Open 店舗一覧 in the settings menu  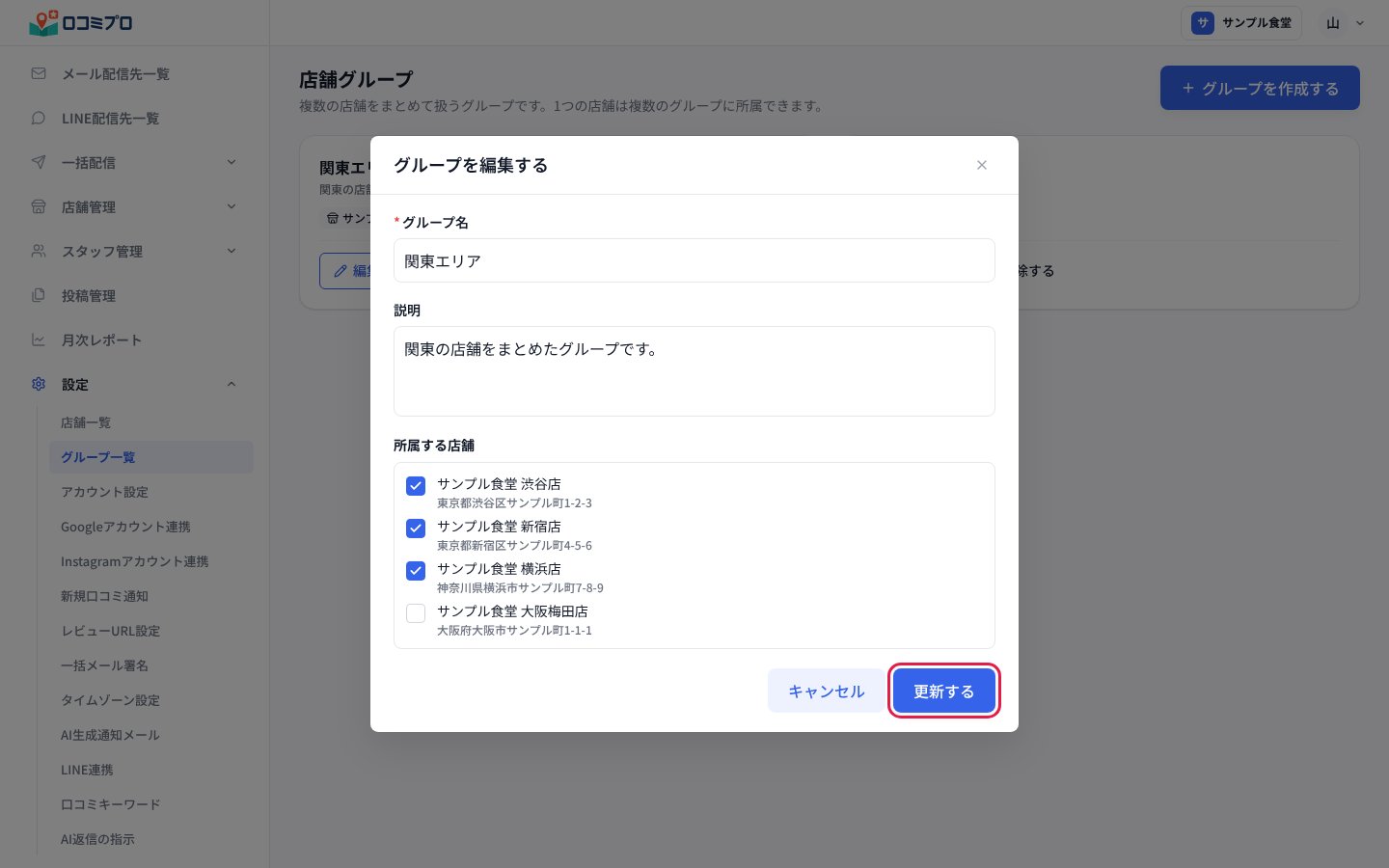tap(151, 422)
